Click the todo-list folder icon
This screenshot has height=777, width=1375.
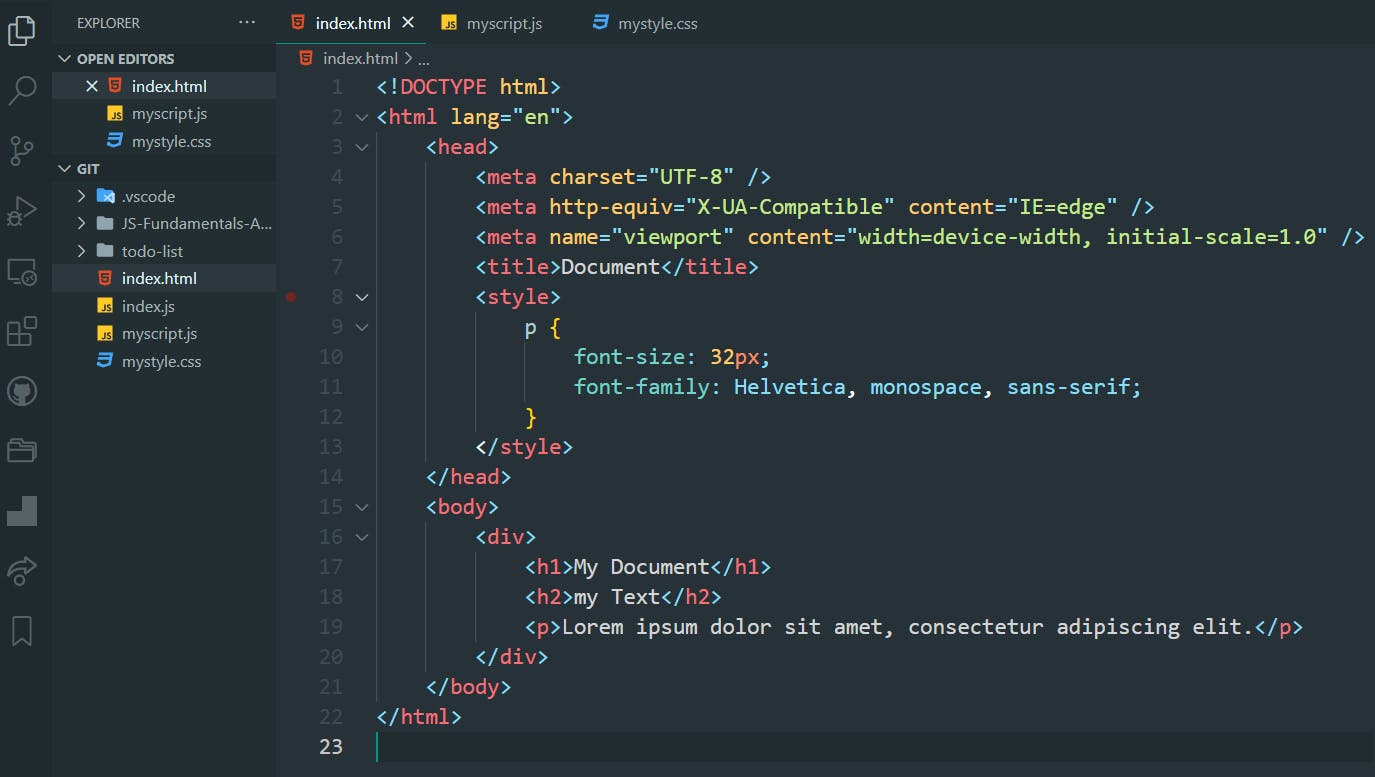tap(104, 251)
